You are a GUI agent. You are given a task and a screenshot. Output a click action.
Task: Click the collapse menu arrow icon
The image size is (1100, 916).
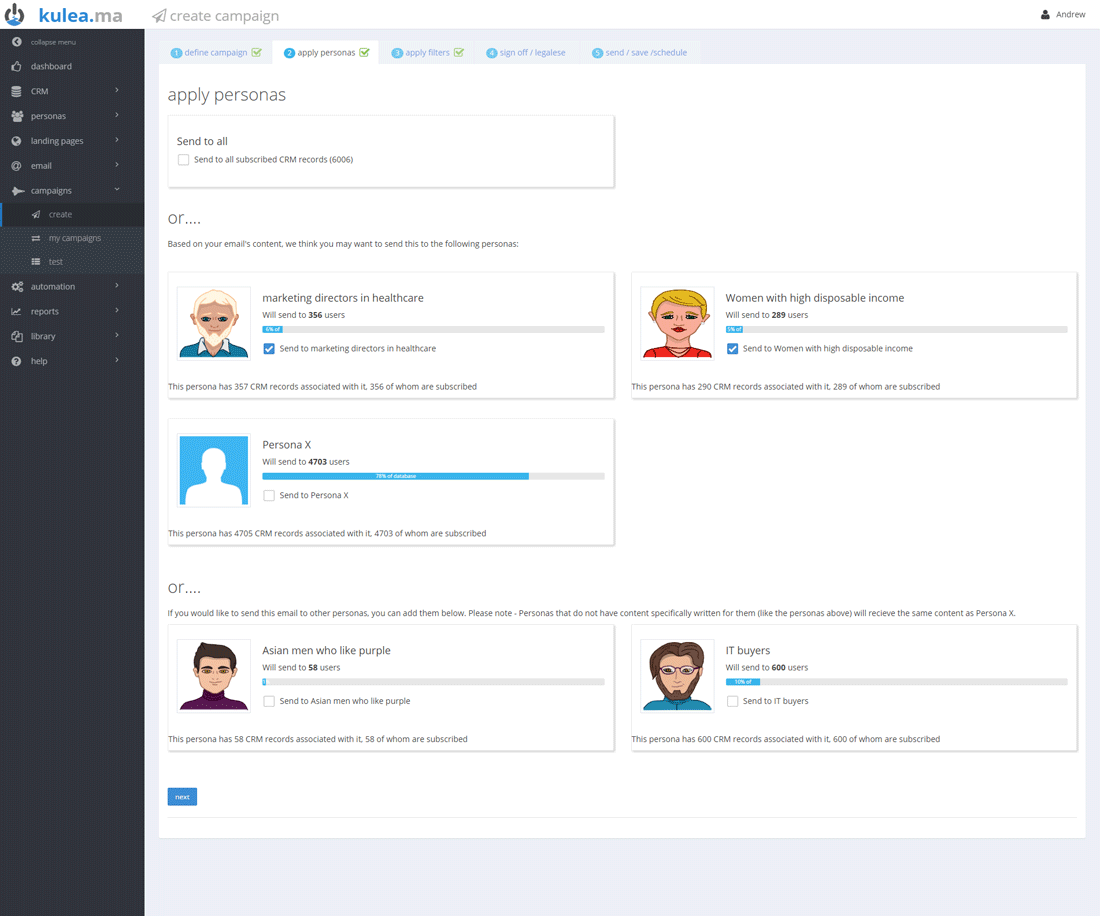coord(16,42)
